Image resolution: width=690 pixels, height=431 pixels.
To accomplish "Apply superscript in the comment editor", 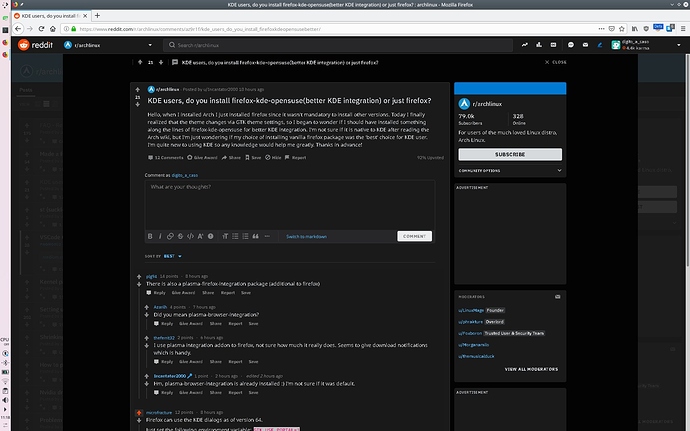I will (201, 236).
